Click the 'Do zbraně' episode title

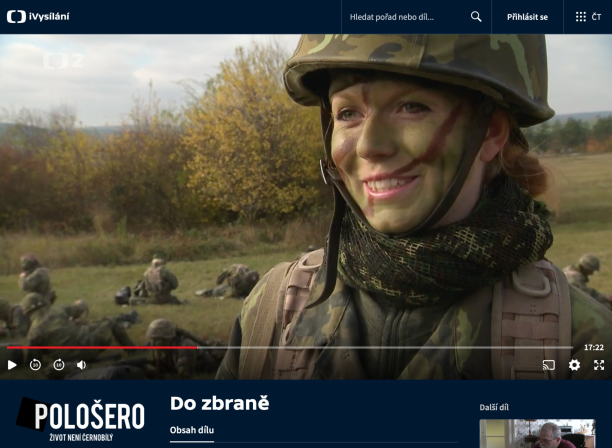click(x=219, y=404)
